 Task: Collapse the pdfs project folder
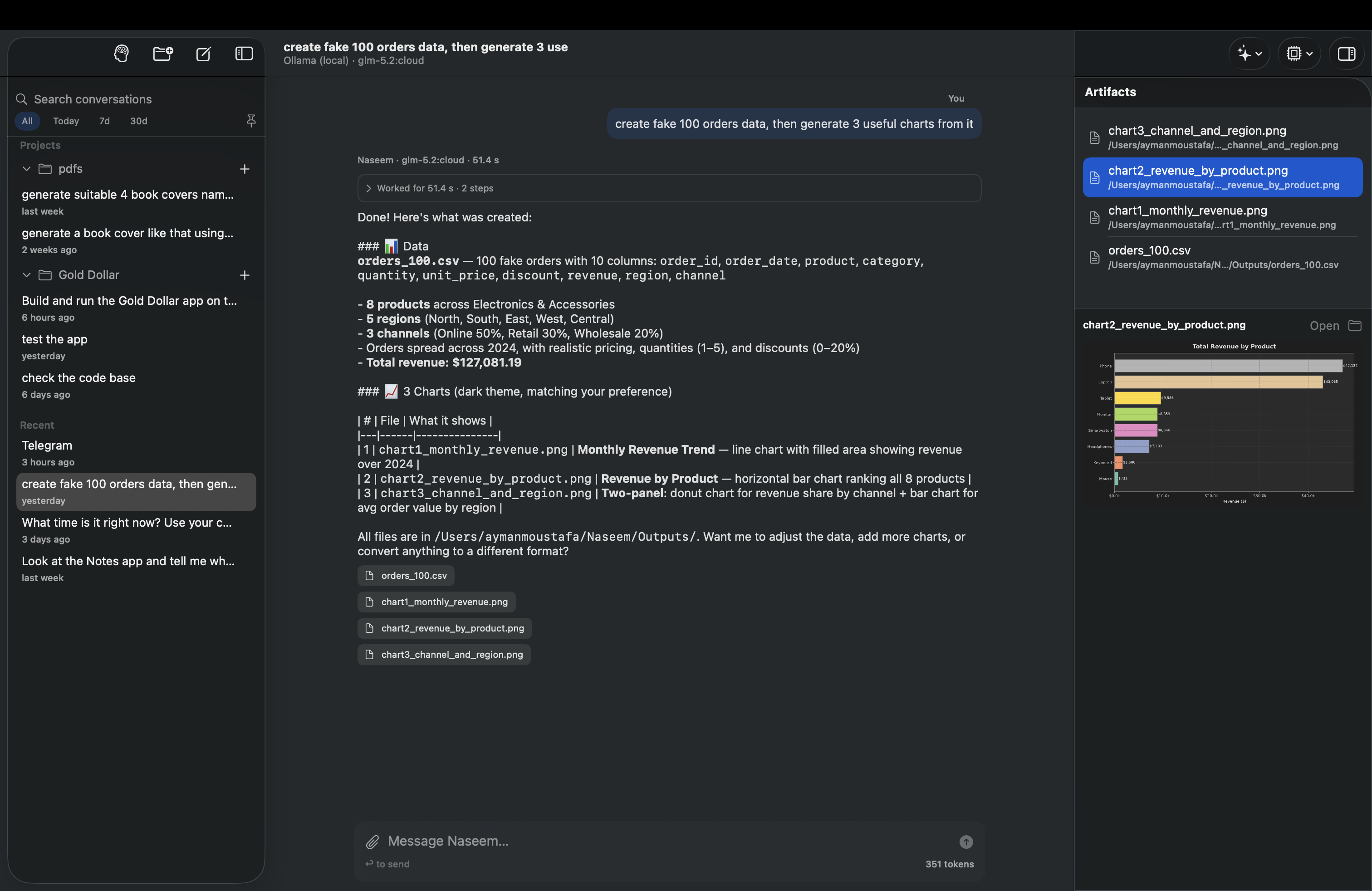(26, 169)
